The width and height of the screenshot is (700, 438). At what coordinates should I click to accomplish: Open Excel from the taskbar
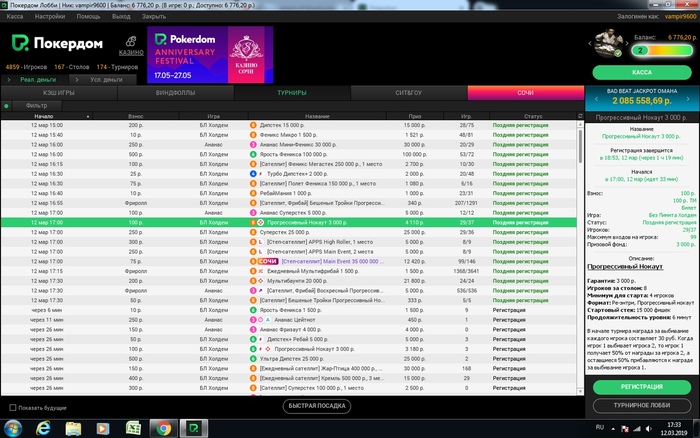133,429
